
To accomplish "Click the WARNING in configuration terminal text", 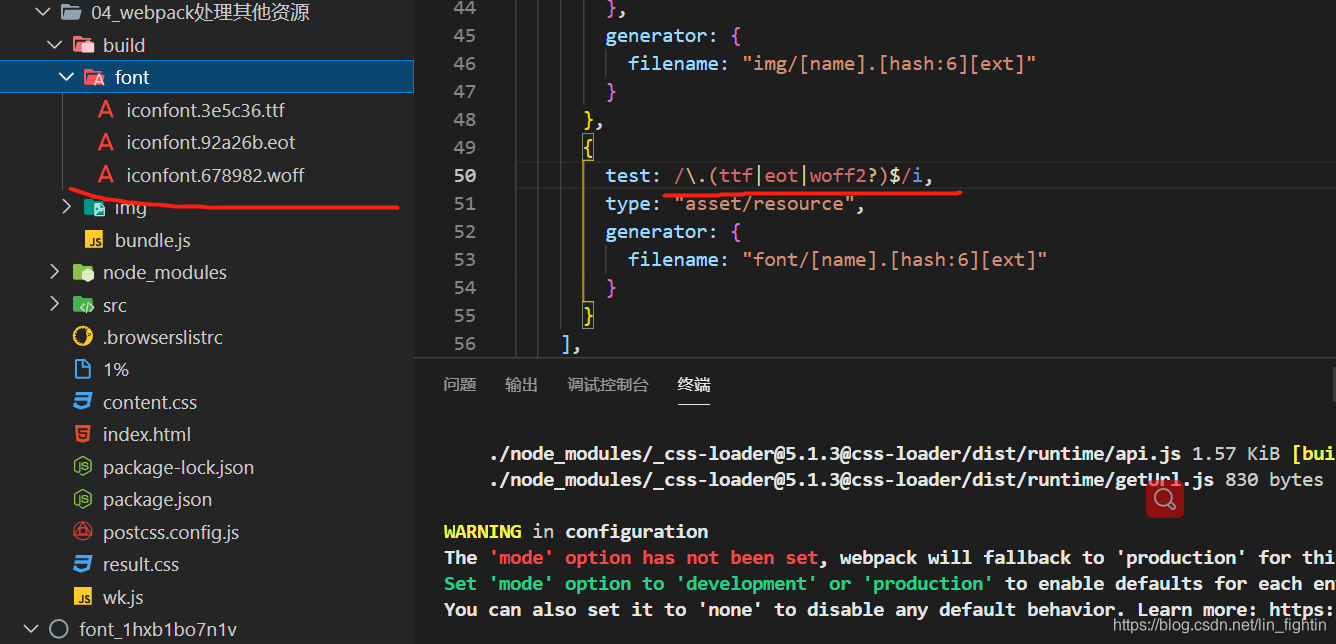I will point(576,531).
